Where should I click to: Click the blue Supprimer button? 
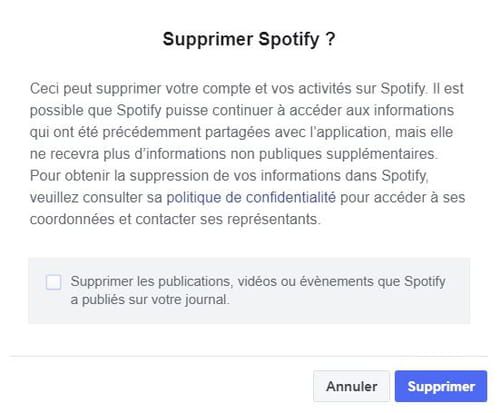click(441, 386)
